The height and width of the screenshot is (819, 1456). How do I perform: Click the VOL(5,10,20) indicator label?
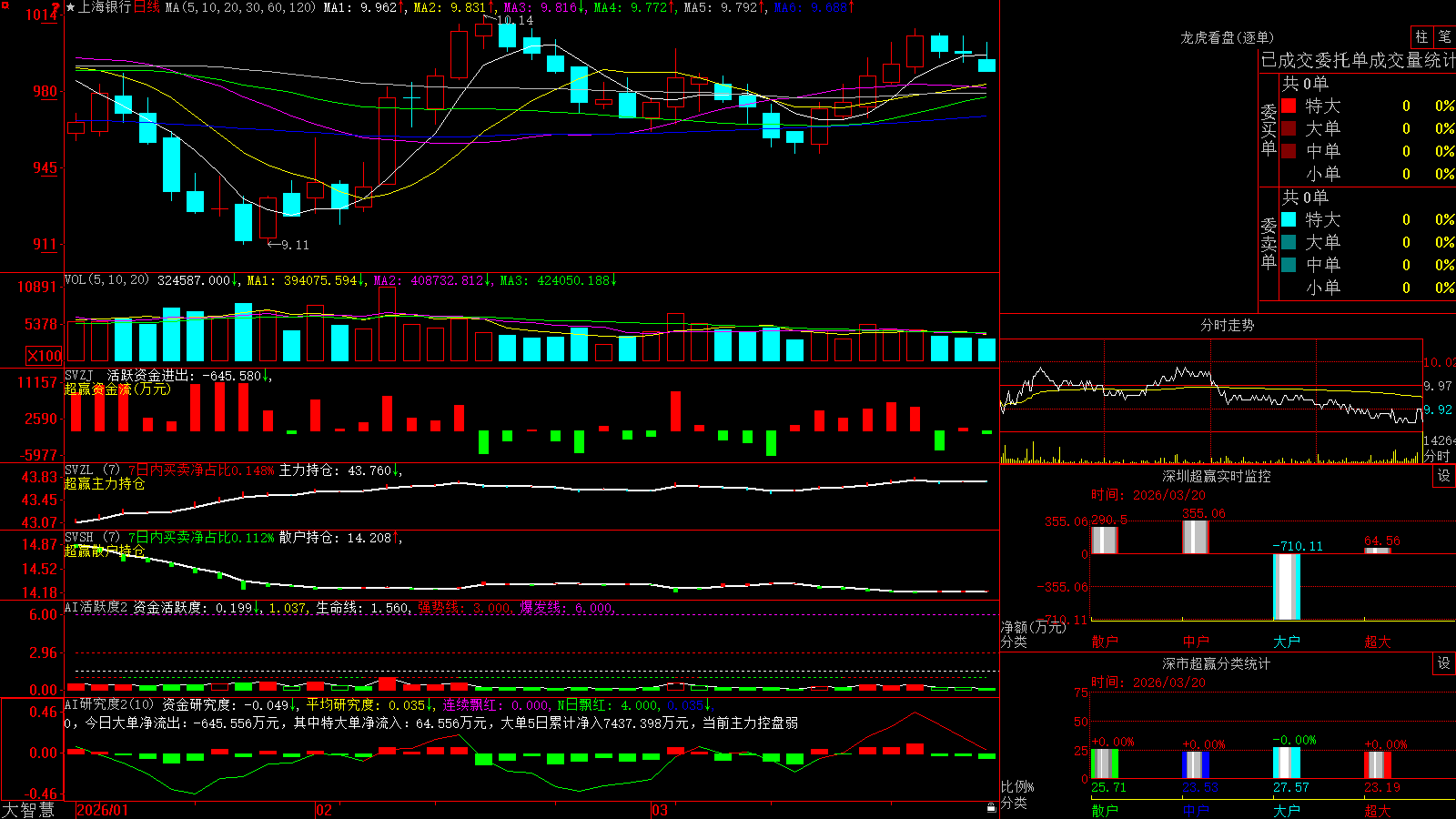pyautogui.click(x=106, y=280)
